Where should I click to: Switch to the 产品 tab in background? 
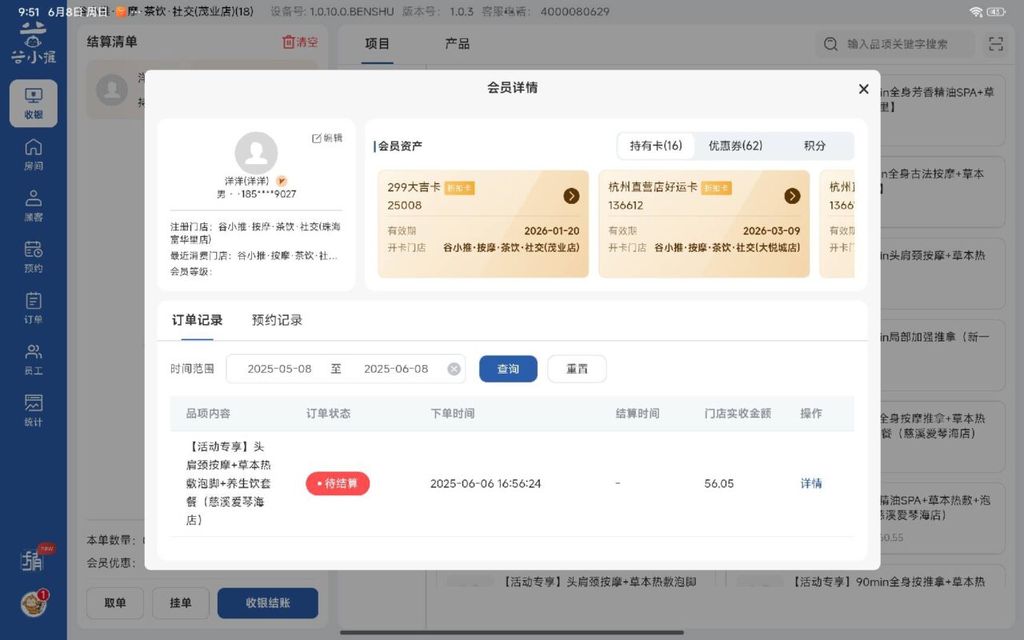[457, 44]
